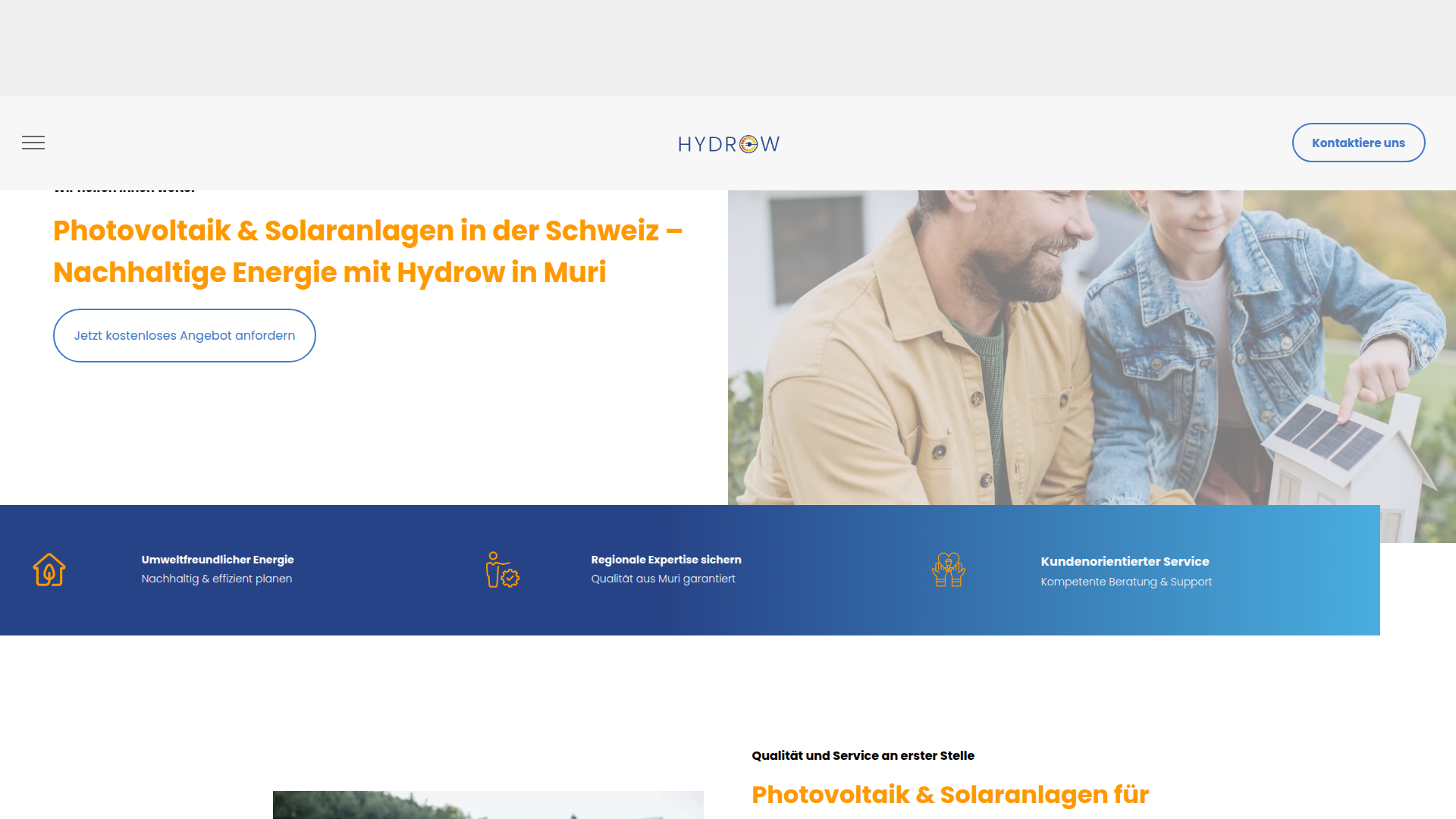Open the hamburger navigation menu
This screenshot has width=1456, height=819.
pos(33,143)
